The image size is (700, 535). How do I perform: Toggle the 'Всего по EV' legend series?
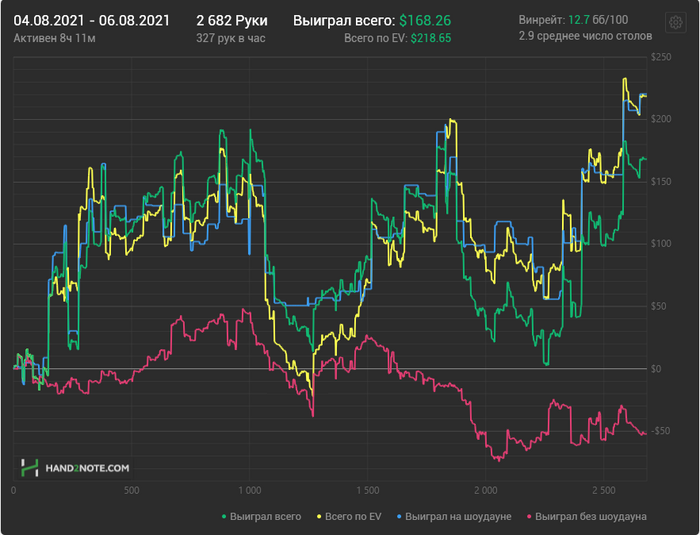[349, 517]
